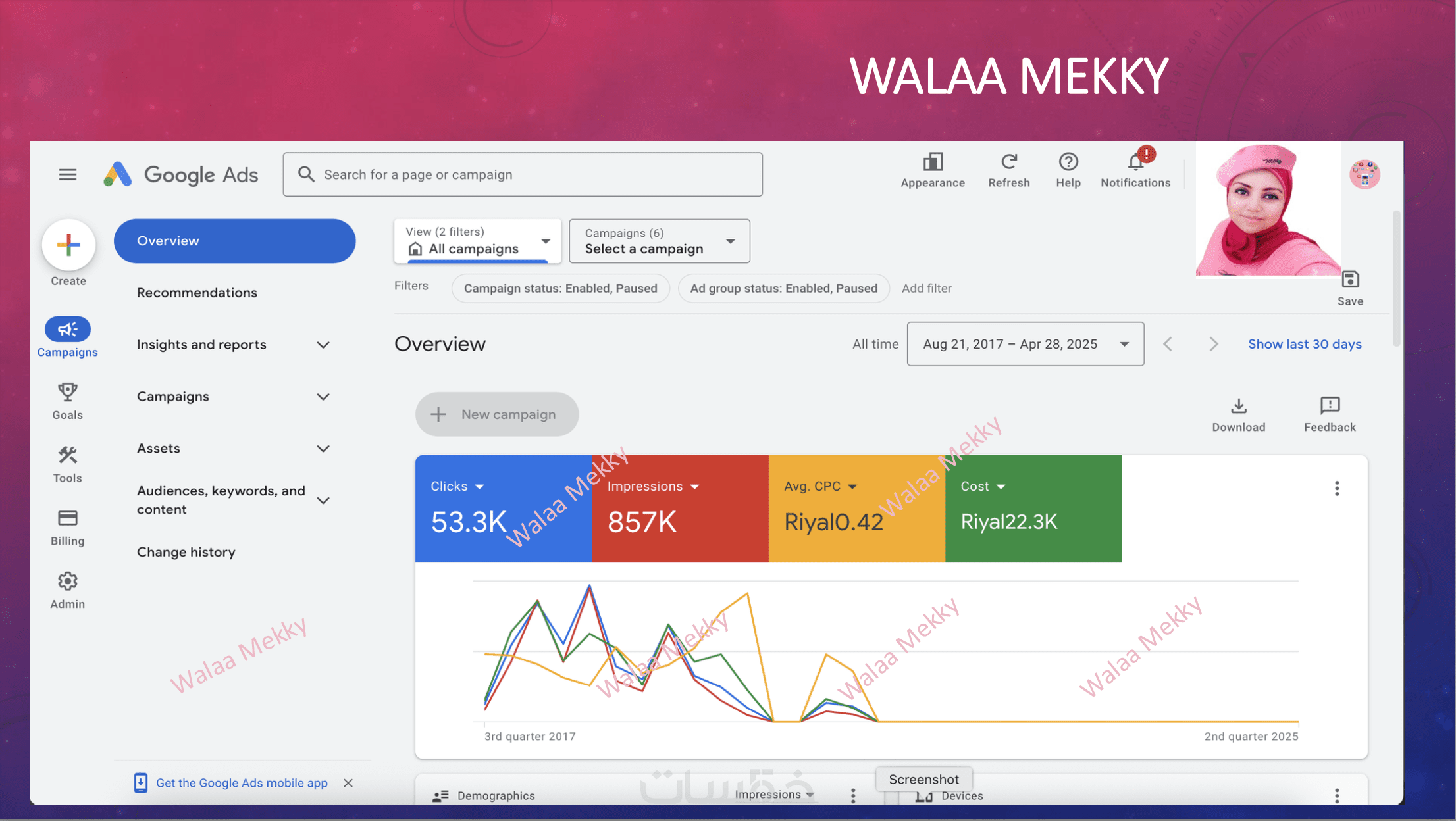Click the Create plus button
The width and height of the screenshot is (1456, 821).
pos(68,245)
